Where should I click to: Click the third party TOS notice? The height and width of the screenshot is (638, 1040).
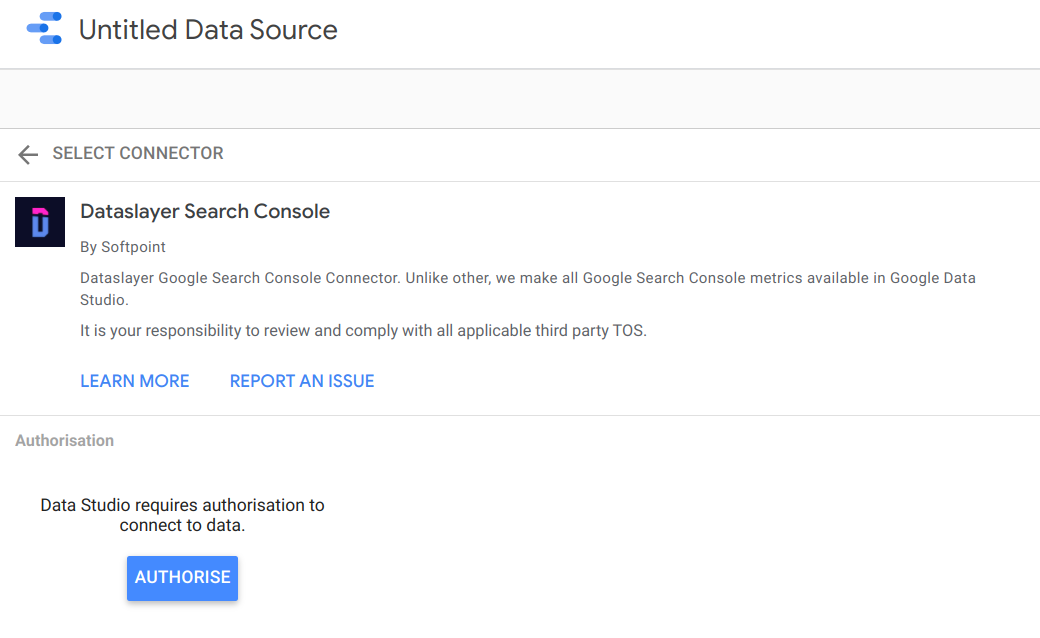[x=363, y=330]
